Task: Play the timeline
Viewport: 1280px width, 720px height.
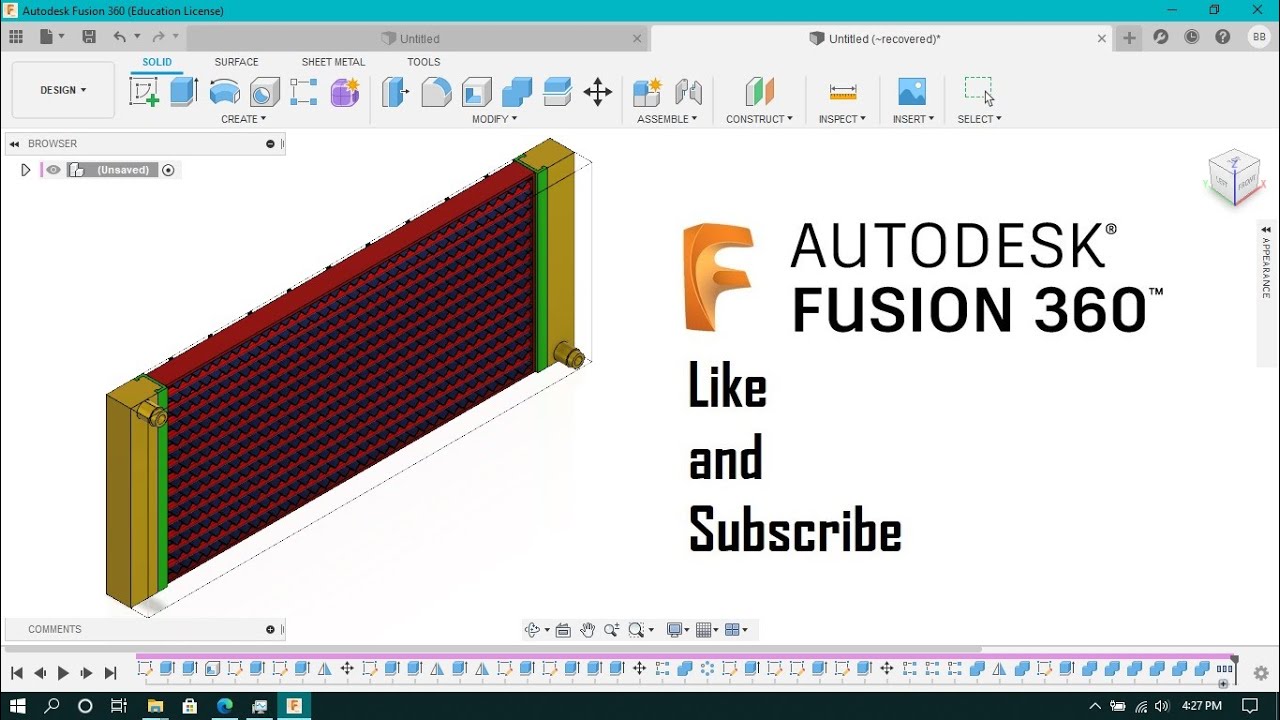Action: click(x=63, y=673)
